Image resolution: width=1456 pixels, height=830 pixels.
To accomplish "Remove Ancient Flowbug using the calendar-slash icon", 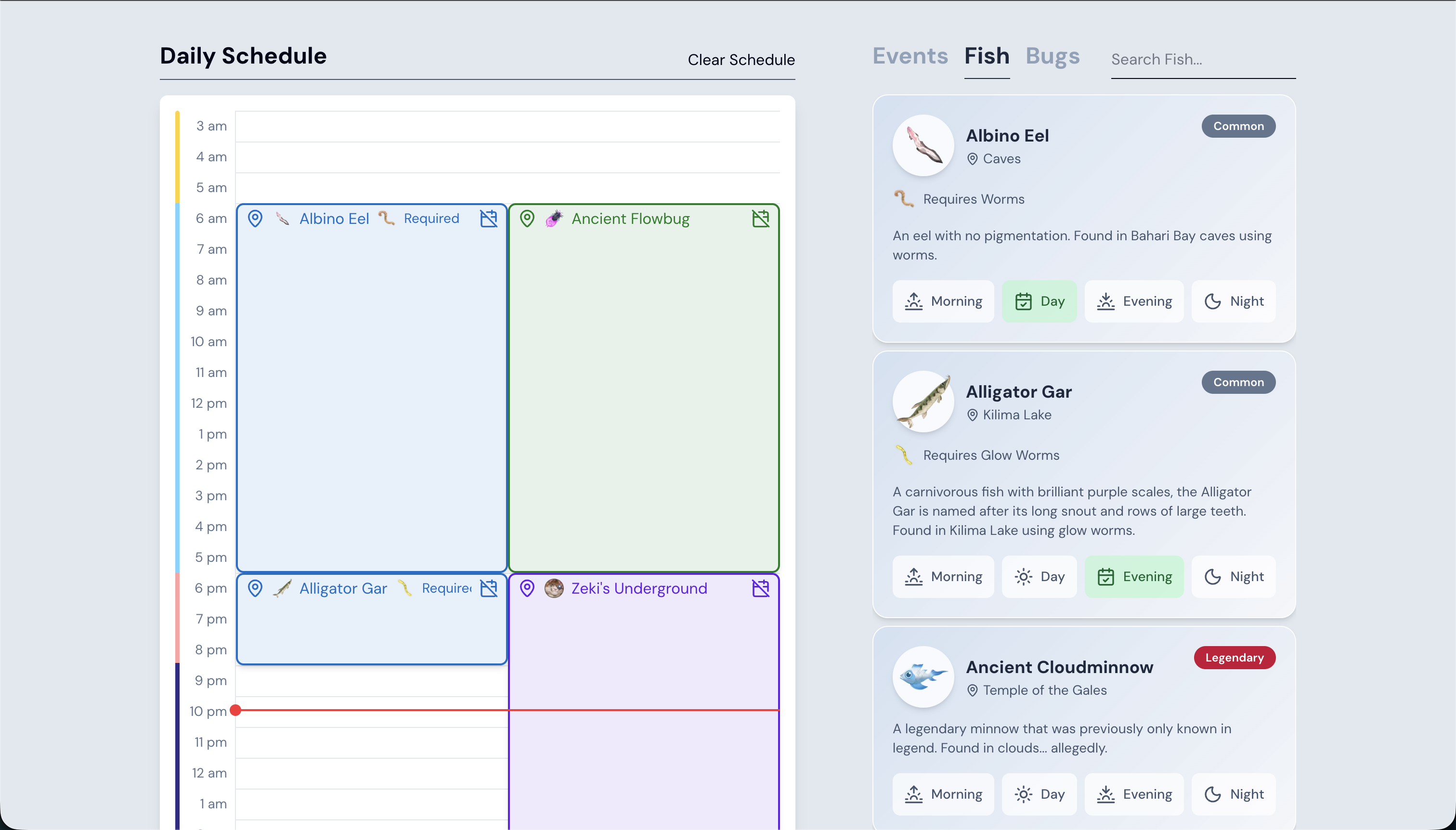I will click(x=760, y=218).
